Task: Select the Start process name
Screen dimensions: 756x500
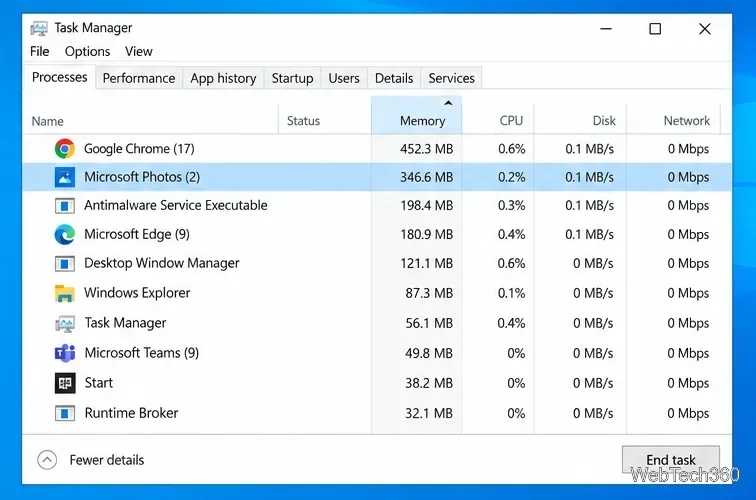Action: pyautogui.click(x=99, y=383)
